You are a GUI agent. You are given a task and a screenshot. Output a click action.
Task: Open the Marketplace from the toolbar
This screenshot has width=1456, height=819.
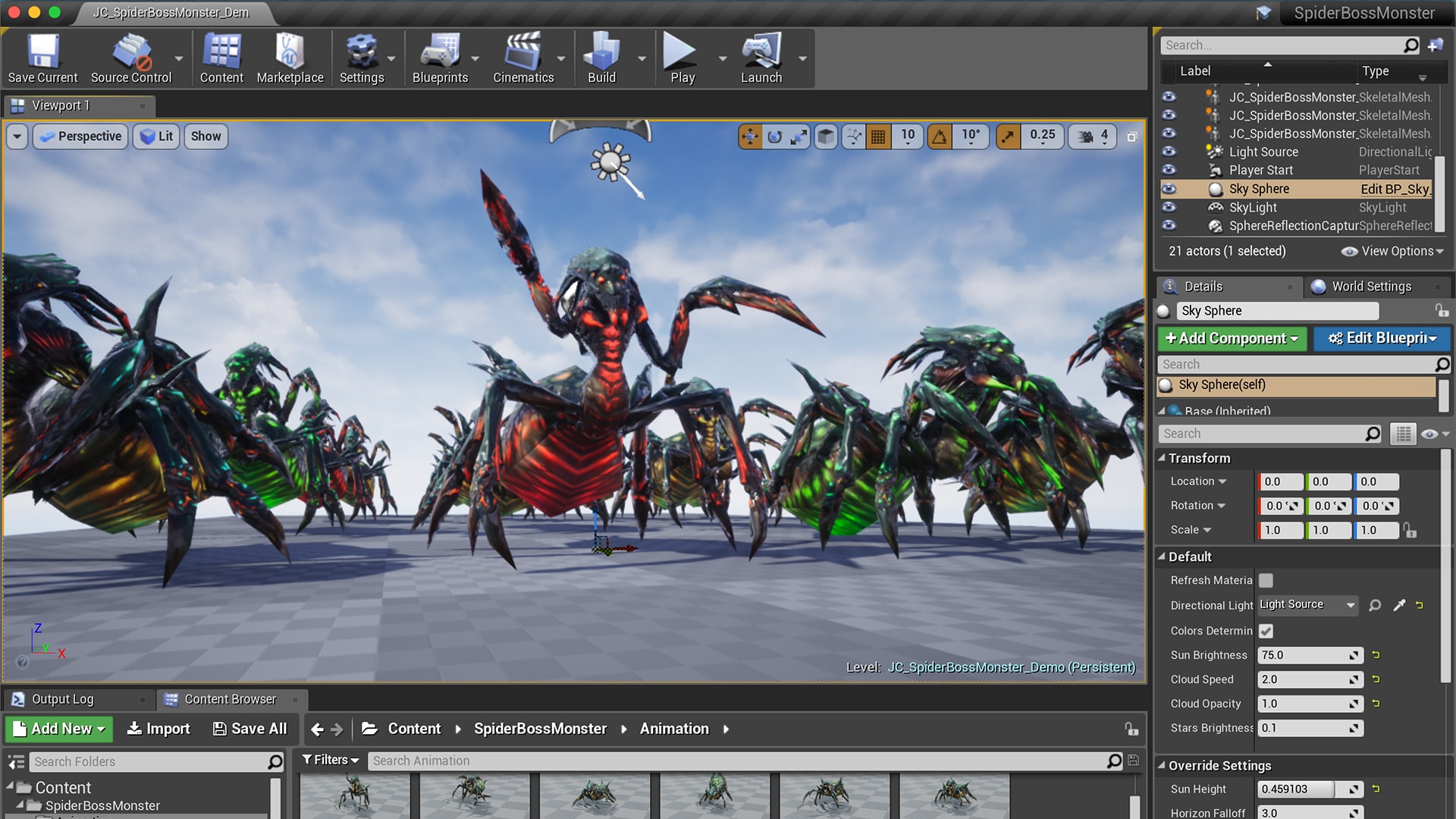tap(290, 58)
